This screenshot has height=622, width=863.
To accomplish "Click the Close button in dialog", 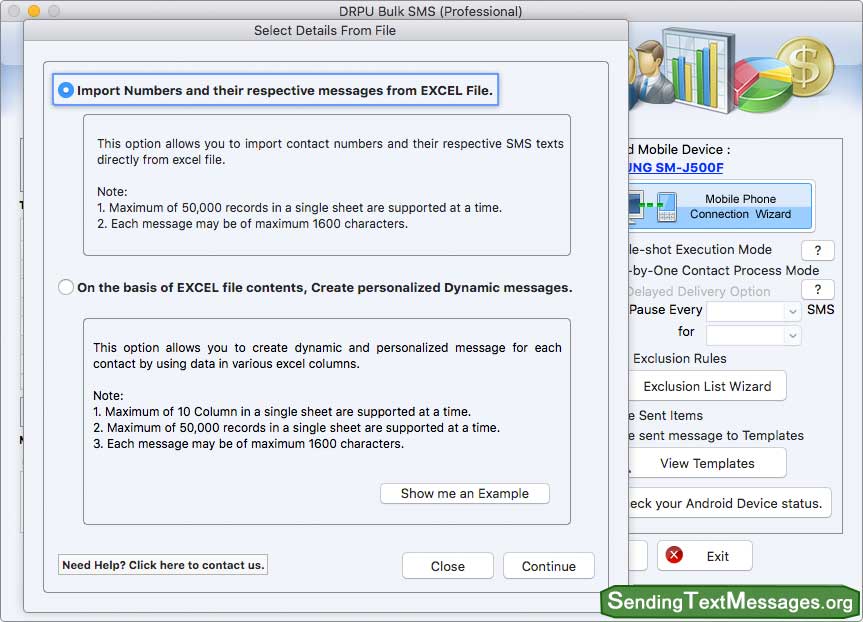I will pyautogui.click(x=447, y=566).
